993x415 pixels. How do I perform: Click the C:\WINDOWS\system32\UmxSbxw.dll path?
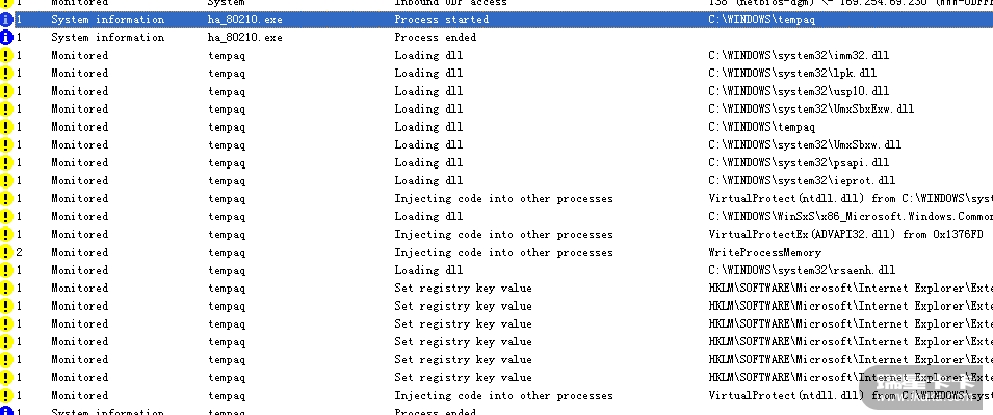pos(804,145)
